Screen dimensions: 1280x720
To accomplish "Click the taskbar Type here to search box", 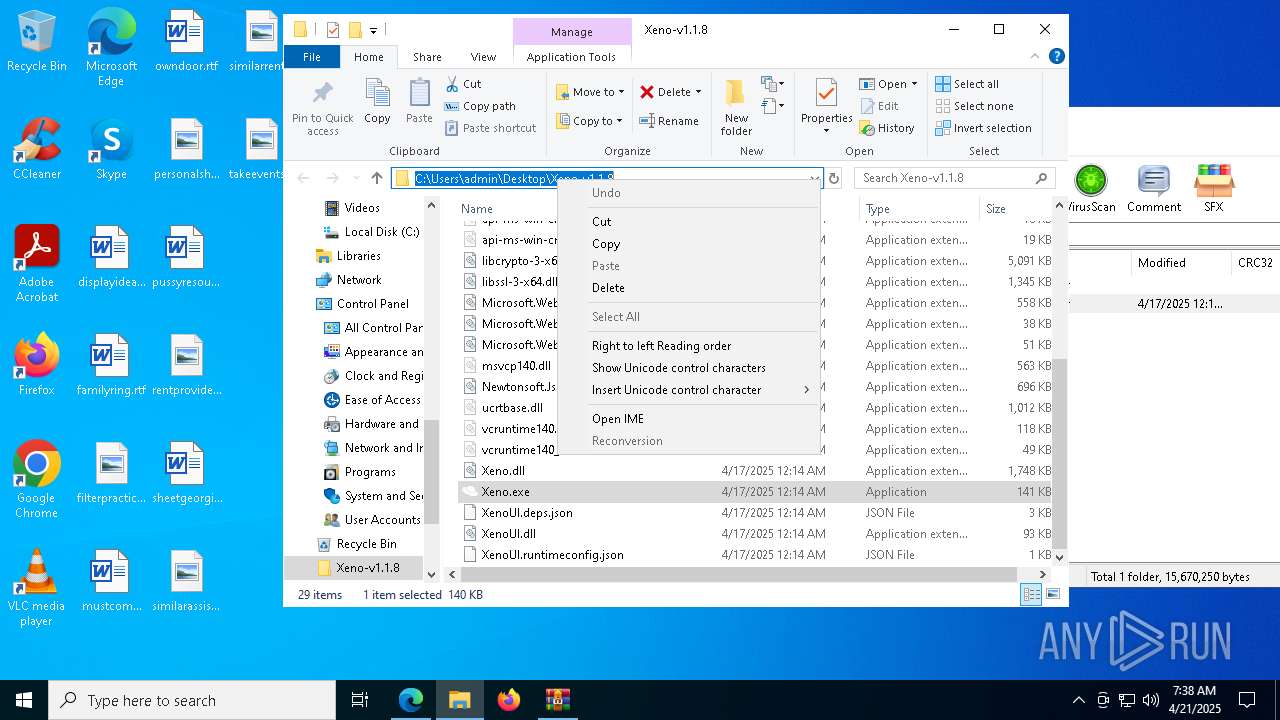I will 192,700.
